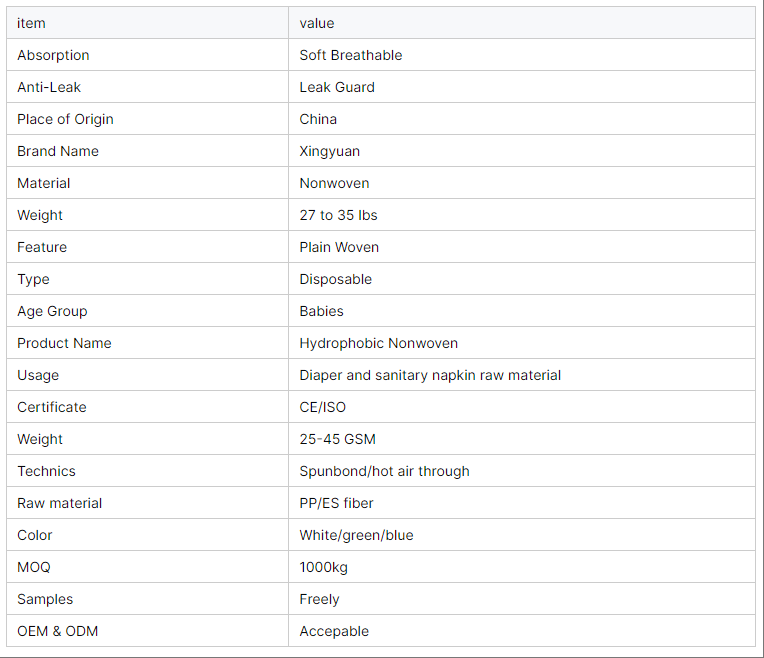Select the 'Leak Guard' value text

(337, 87)
